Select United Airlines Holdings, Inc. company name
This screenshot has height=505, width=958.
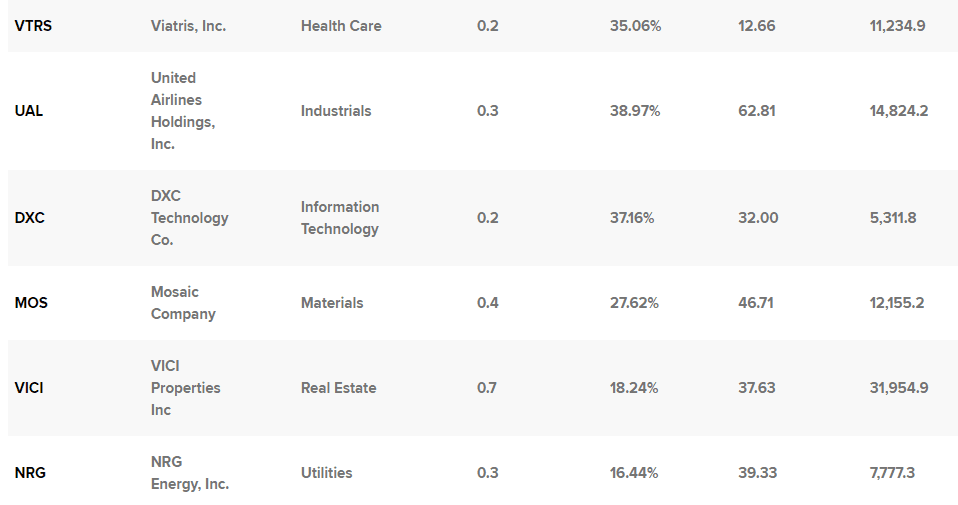pos(183,111)
